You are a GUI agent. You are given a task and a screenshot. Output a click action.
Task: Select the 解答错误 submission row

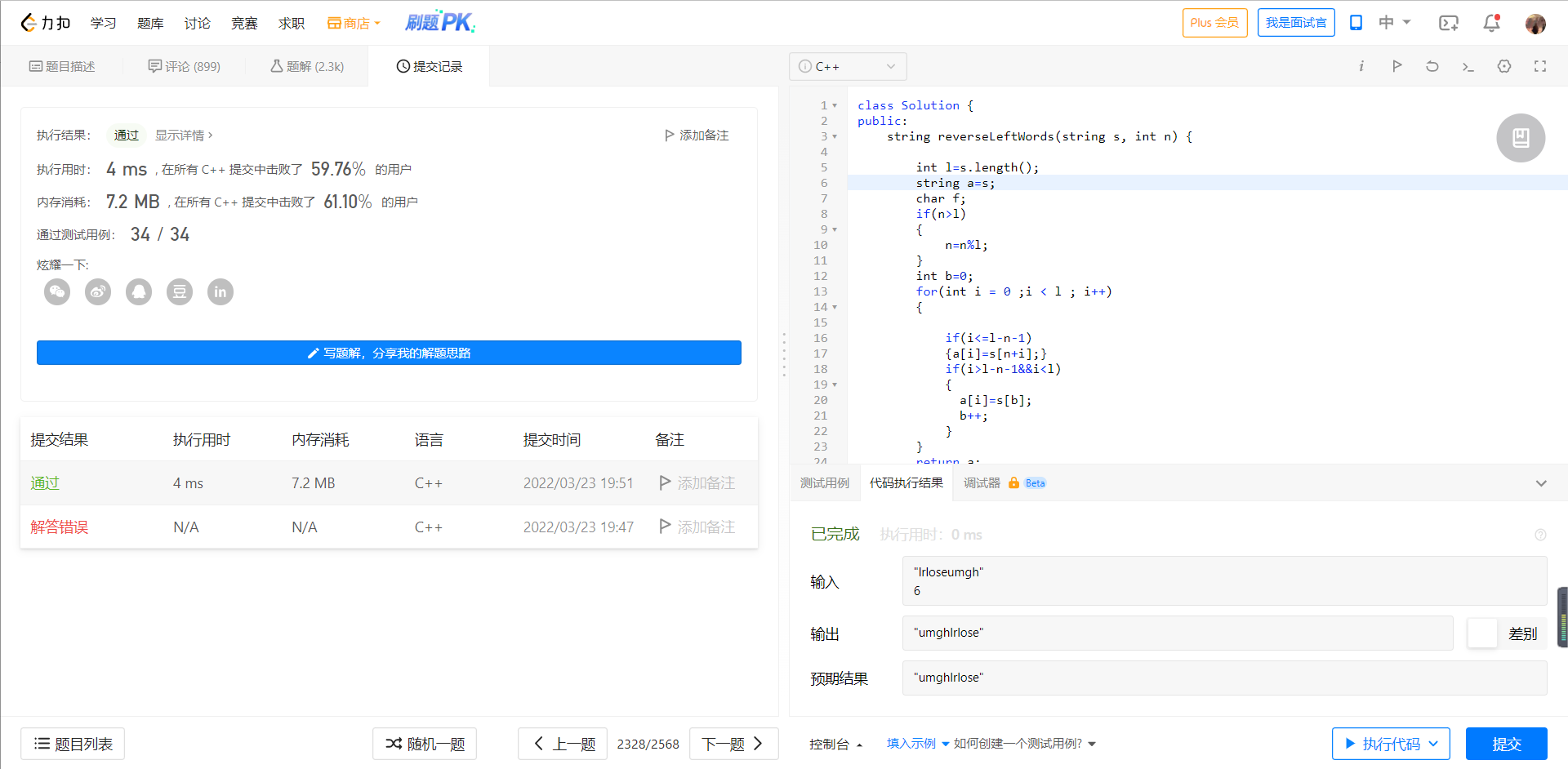pyautogui.click(x=60, y=527)
